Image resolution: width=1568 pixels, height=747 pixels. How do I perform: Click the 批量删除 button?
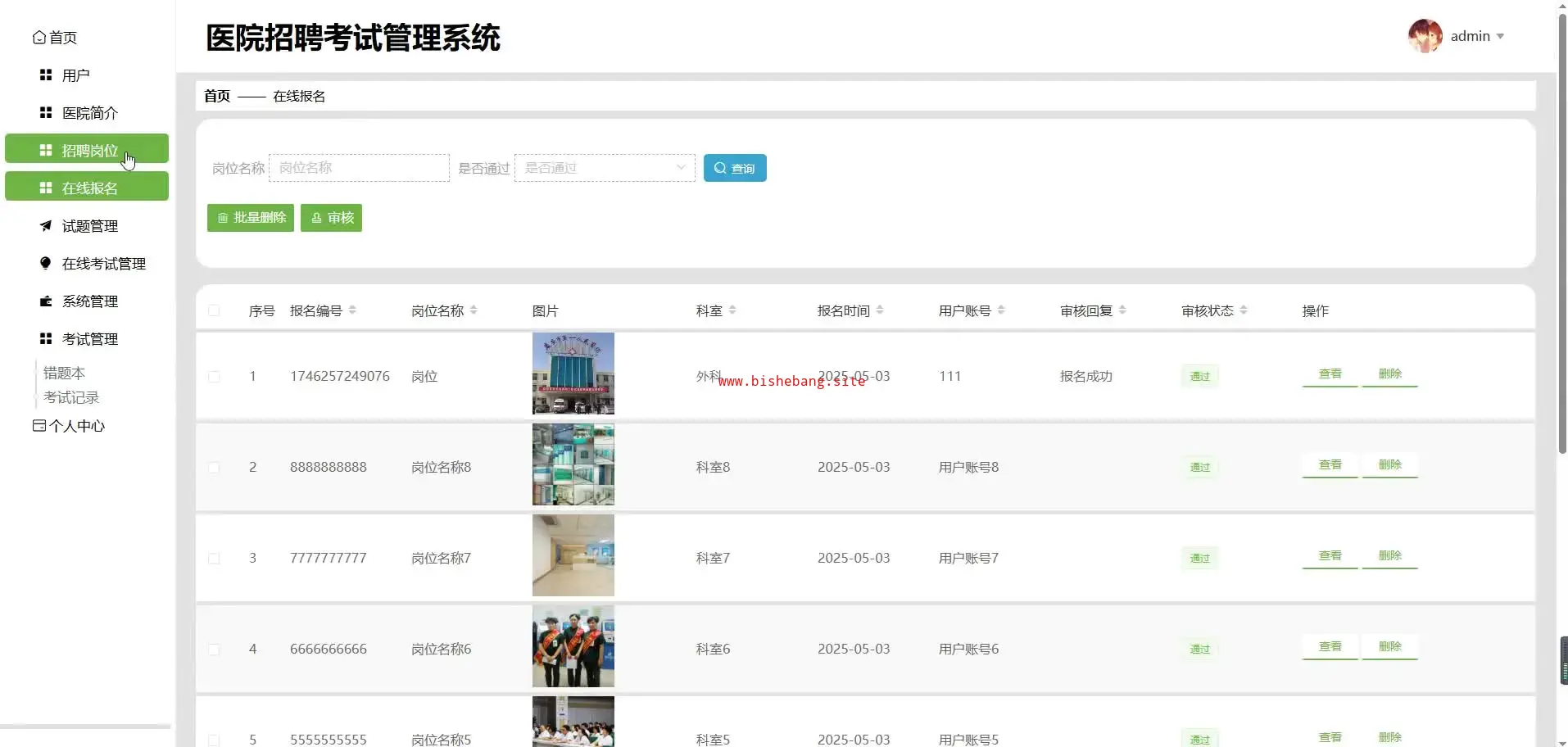click(x=251, y=218)
